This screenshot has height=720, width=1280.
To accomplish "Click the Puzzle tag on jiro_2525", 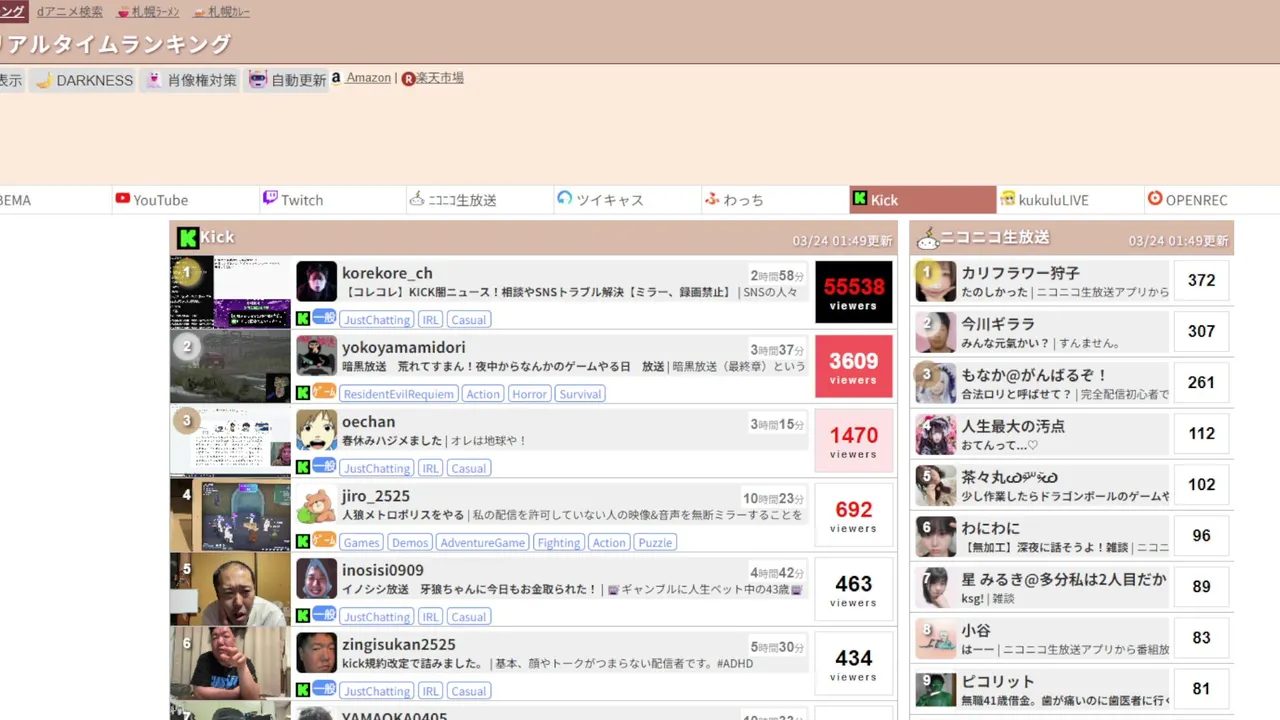I will pos(655,542).
